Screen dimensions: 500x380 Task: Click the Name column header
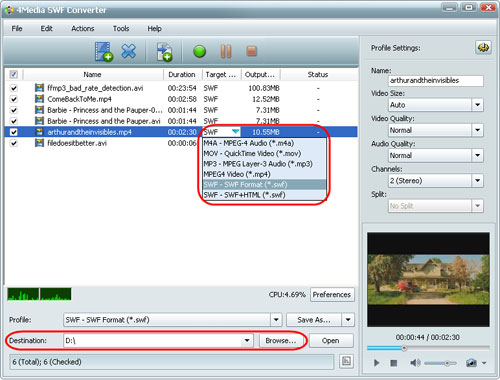pos(93,75)
